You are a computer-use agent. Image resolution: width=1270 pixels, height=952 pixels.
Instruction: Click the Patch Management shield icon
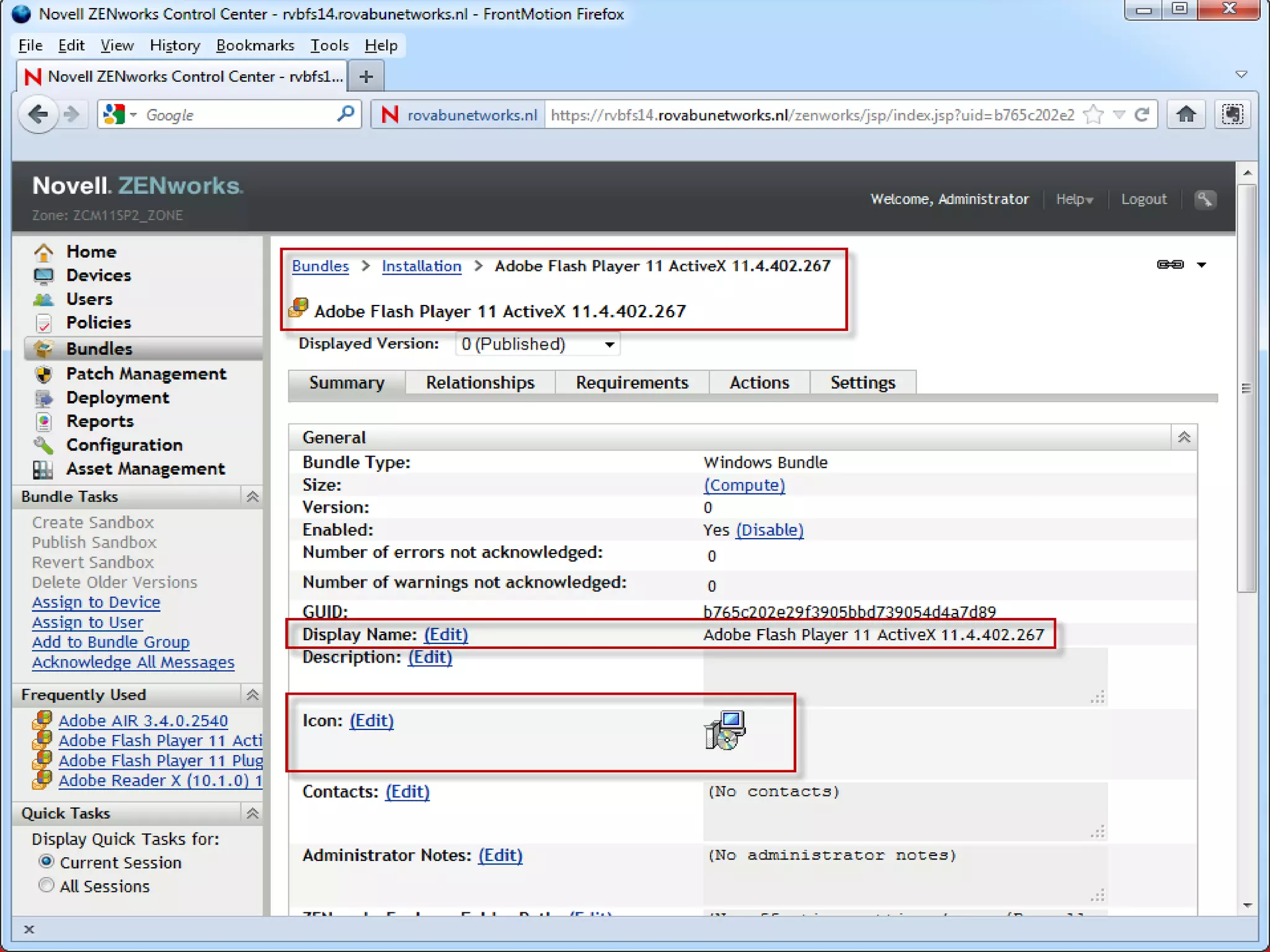(43, 374)
